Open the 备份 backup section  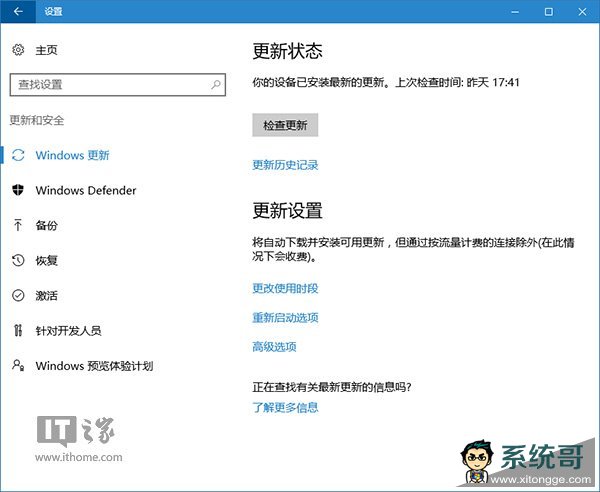tap(46, 225)
